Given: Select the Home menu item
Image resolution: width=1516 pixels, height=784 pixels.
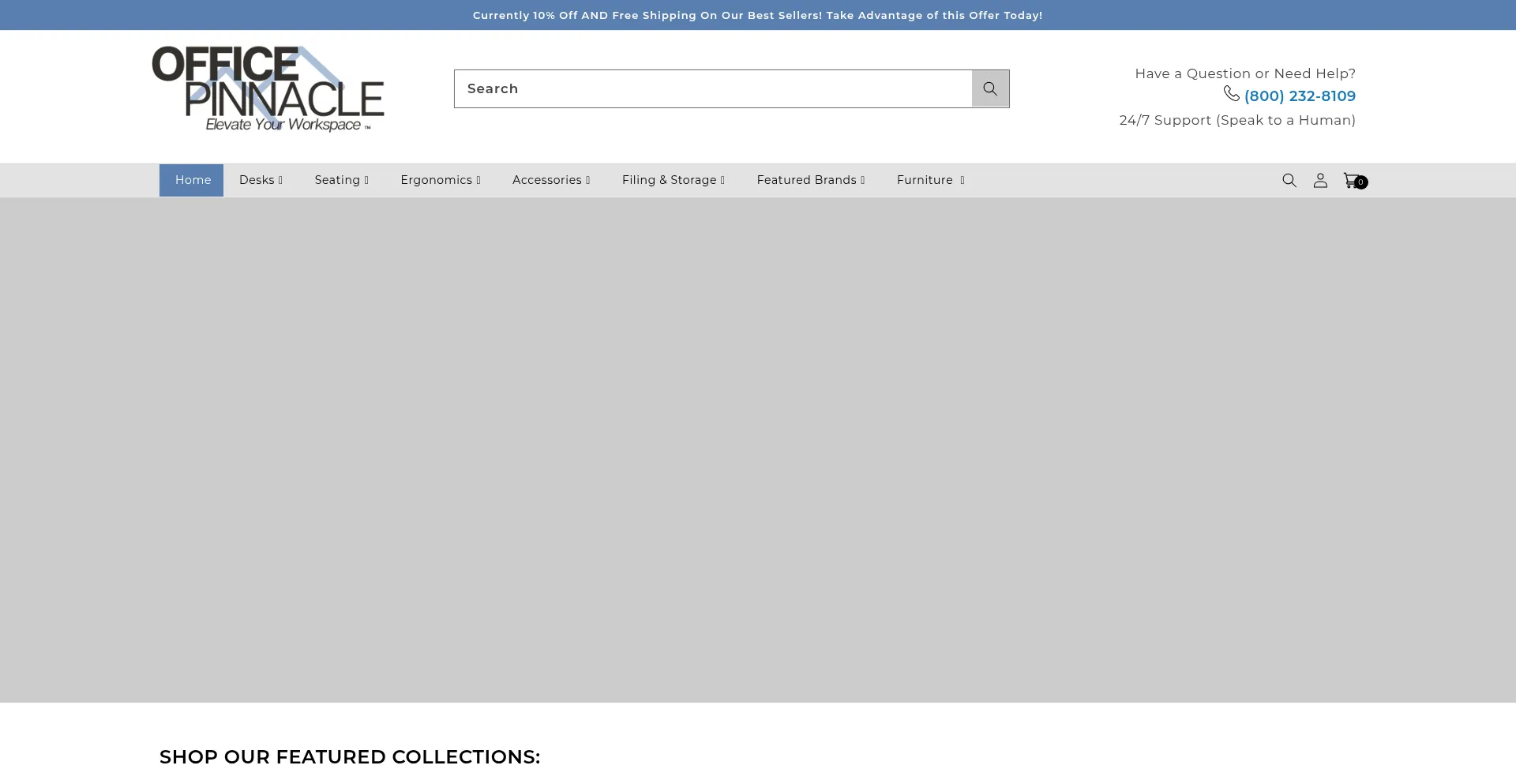Looking at the screenshot, I should pos(191,180).
